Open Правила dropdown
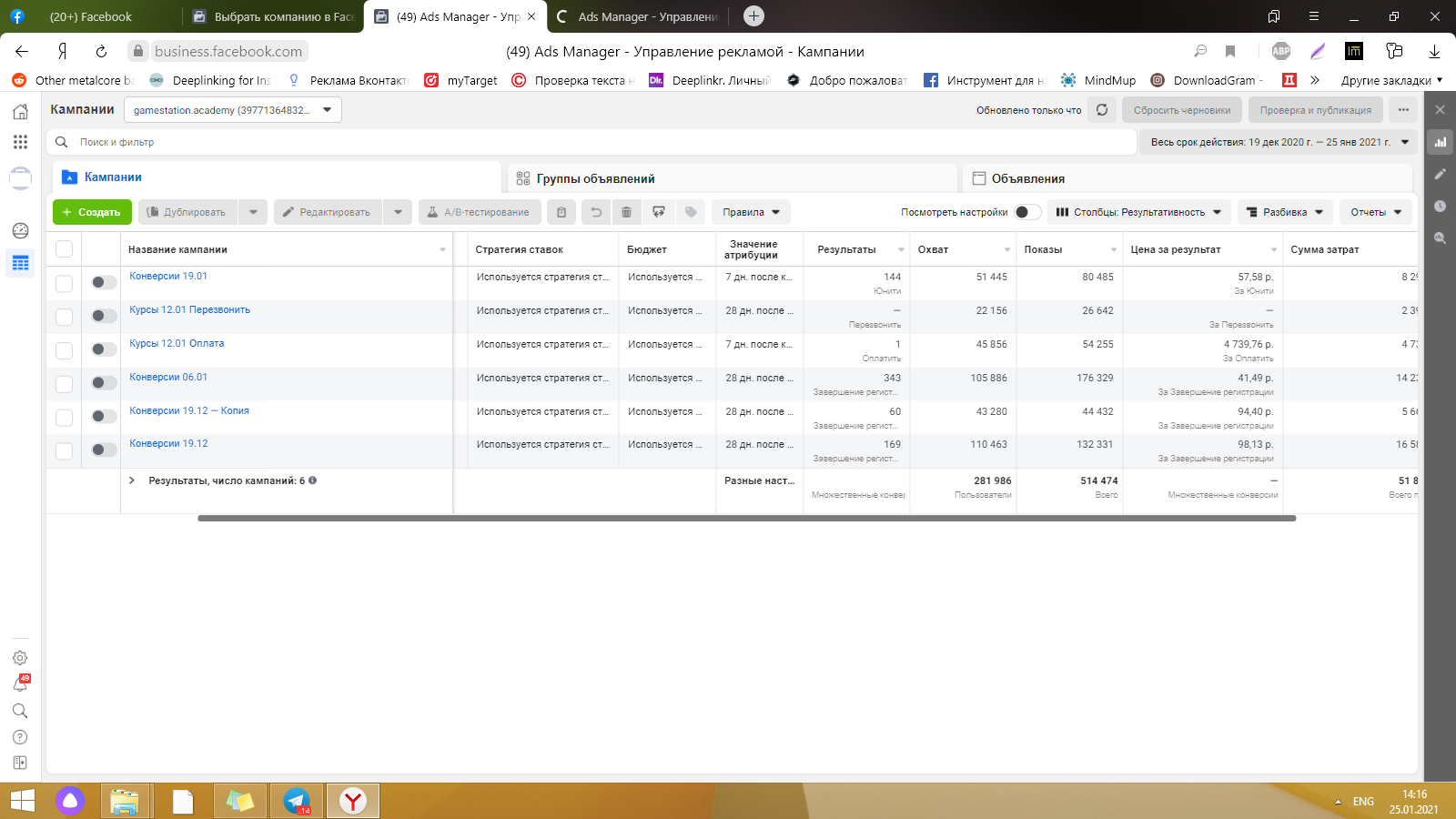This screenshot has width=1456, height=819. [x=751, y=212]
